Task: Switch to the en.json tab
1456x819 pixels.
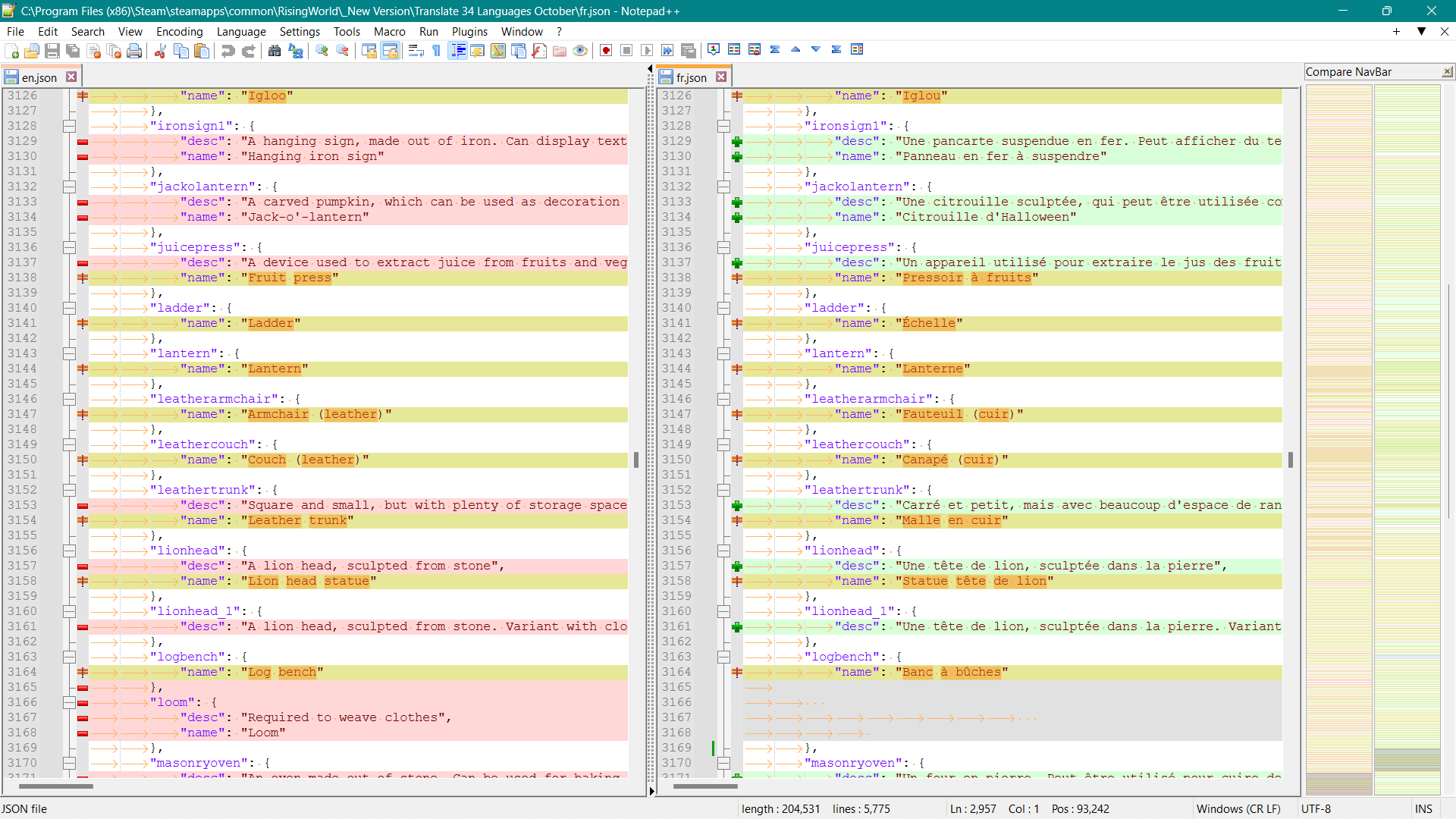Action: coord(39,77)
